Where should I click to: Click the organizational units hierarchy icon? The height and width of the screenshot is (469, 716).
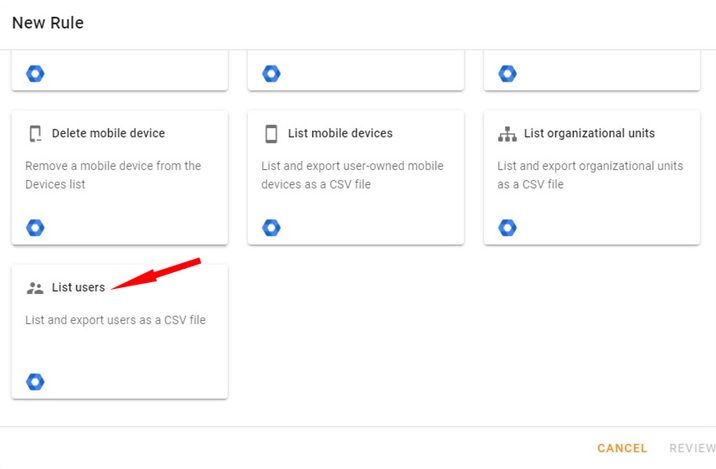(507, 134)
